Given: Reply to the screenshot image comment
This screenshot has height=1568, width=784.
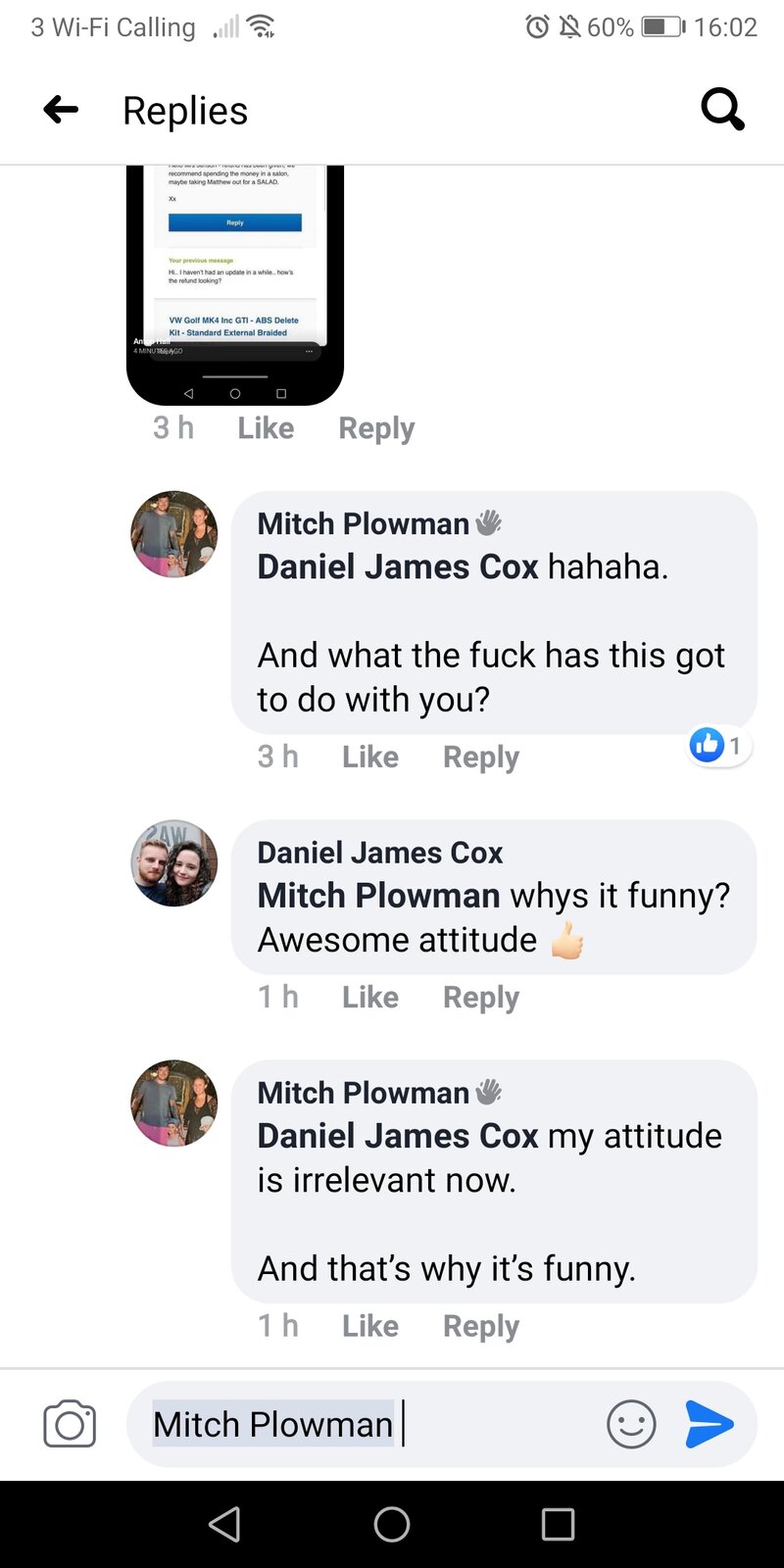Looking at the screenshot, I should click(376, 428).
